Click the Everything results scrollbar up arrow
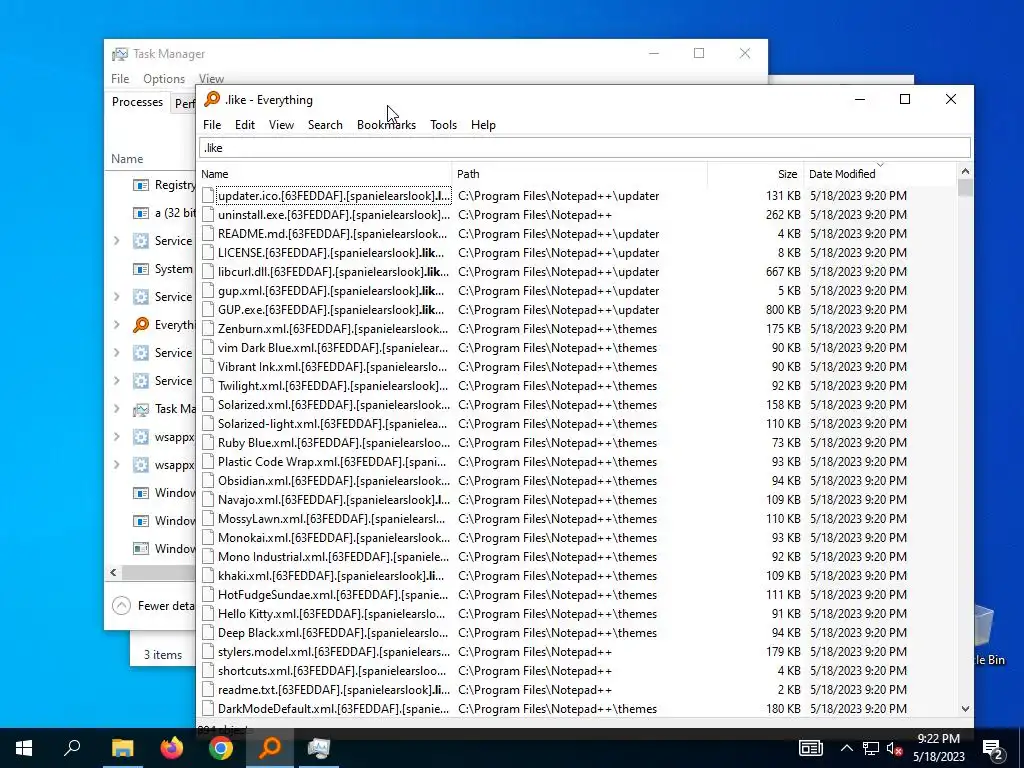This screenshot has height=768, width=1024. tap(965, 171)
